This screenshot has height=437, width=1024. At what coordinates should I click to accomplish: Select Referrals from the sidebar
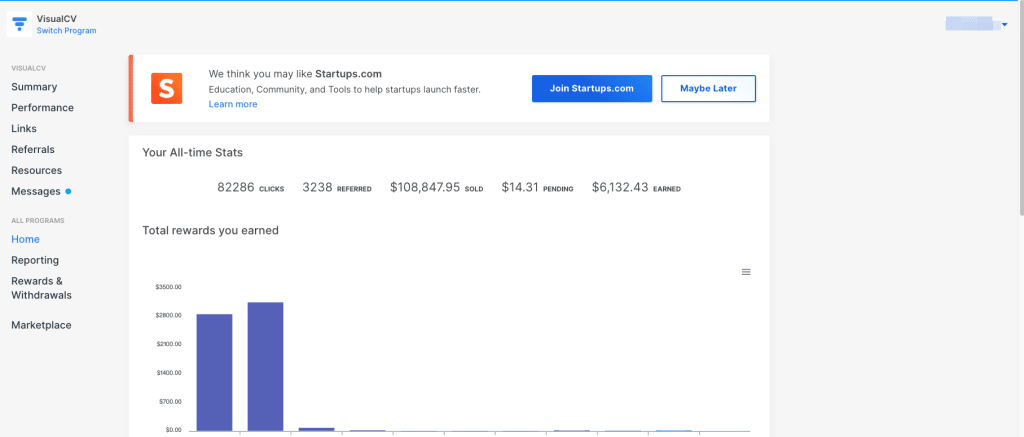point(33,150)
